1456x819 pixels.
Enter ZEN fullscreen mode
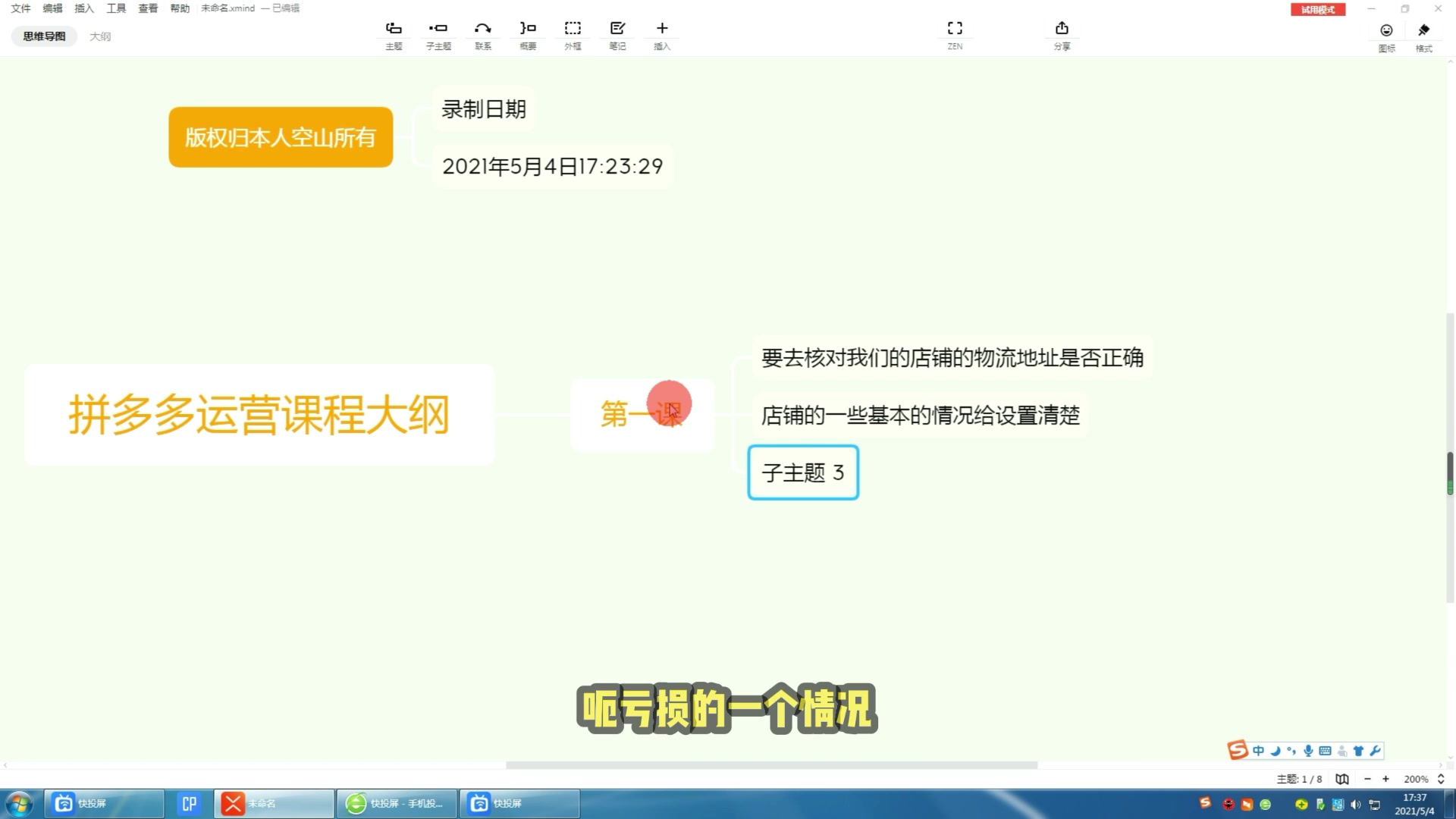pyautogui.click(x=955, y=35)
